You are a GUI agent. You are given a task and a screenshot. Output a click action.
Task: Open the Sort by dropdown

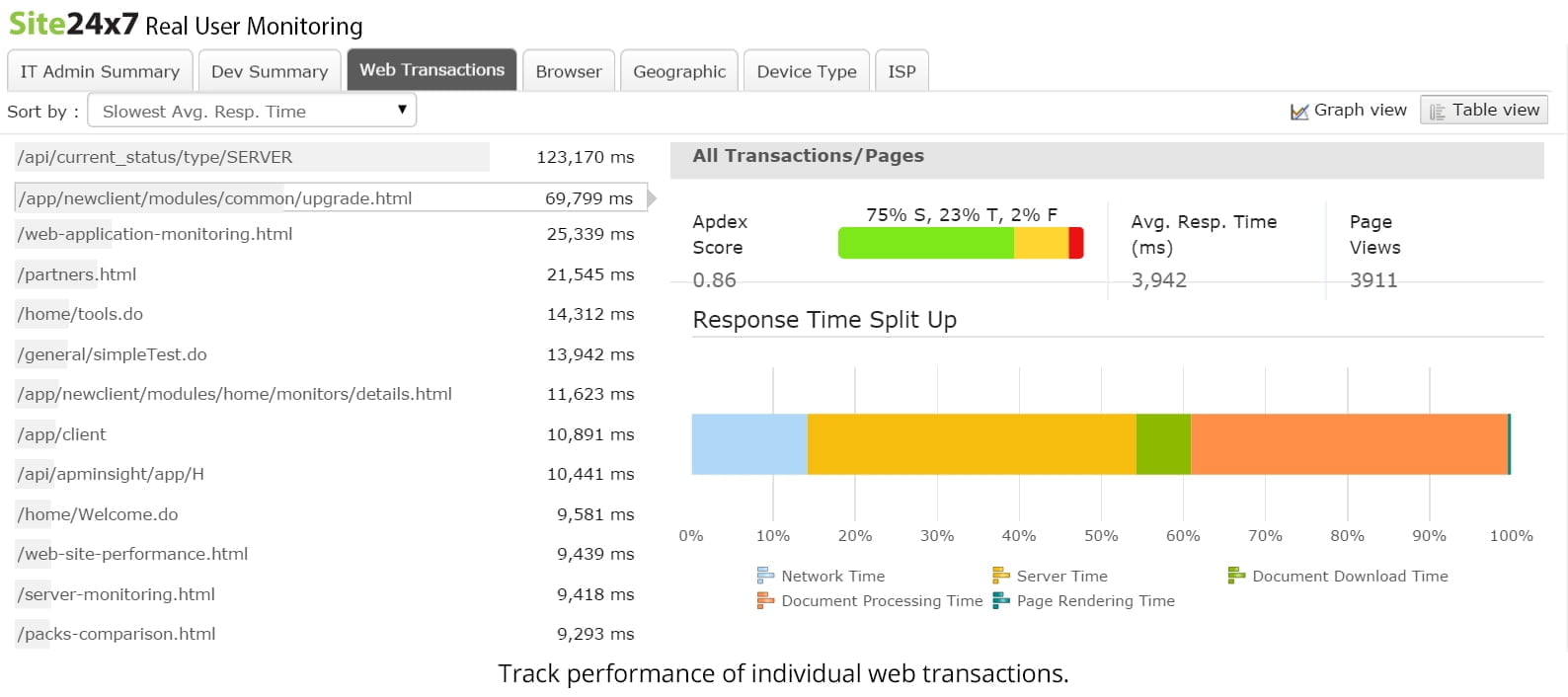point(252,111)
